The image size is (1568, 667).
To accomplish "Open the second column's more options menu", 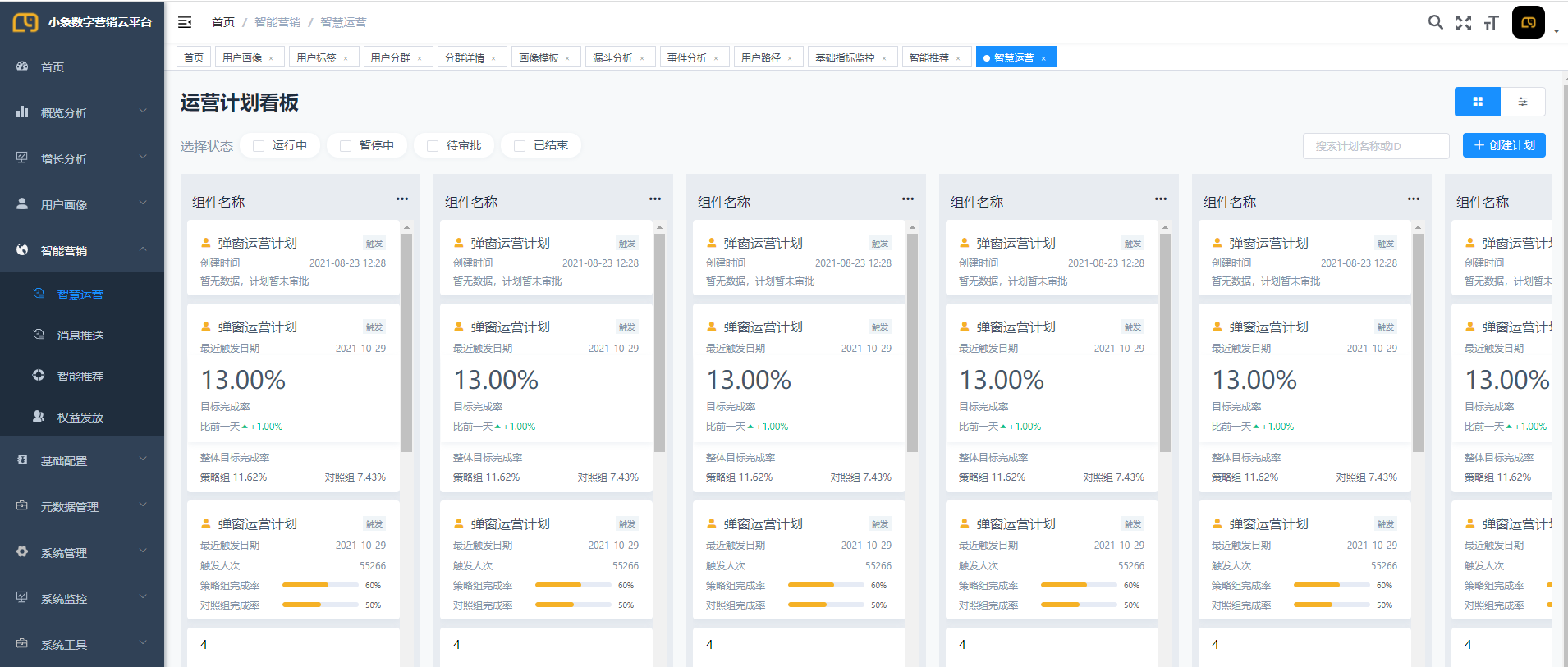I will click(655, 199).
